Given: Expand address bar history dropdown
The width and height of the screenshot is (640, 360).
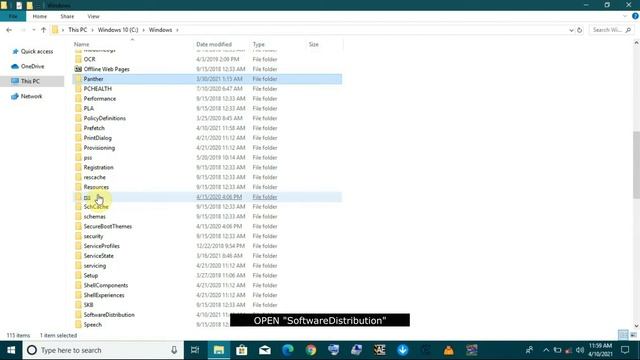Looking at the screenshot, I should (571, 30).
